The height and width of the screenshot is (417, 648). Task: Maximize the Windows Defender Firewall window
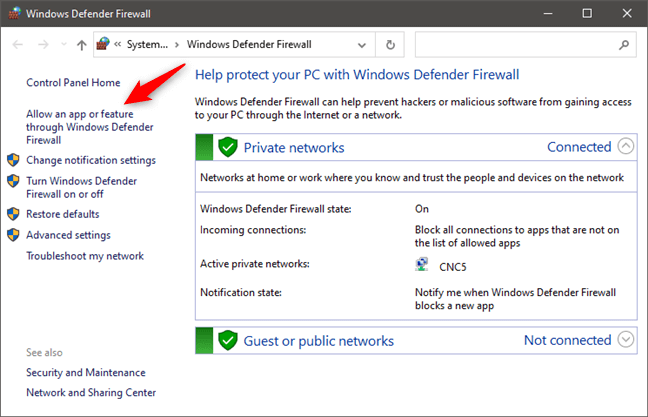point(587,14)
